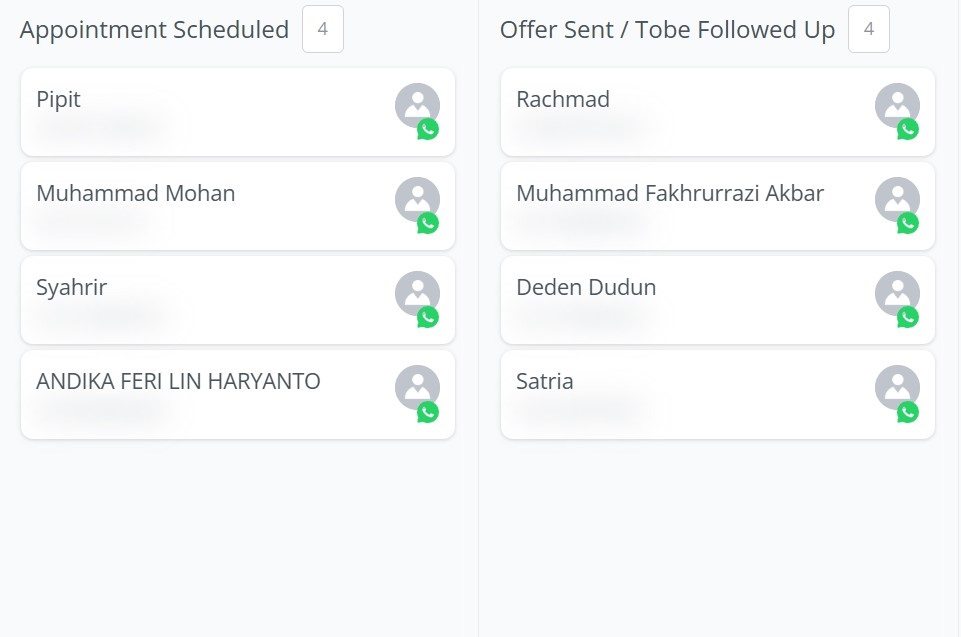Click Syahrir's WhatsApp icon
The width and height of the screenshot is (961, 637).
tap(428, 317)
